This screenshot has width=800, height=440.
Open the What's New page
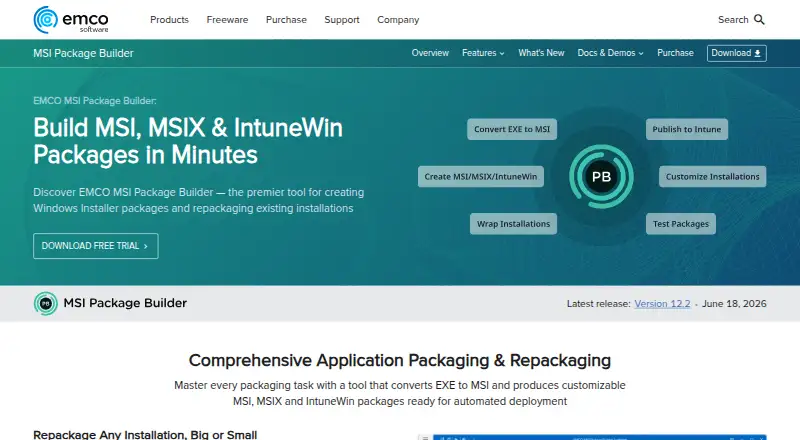tap(541, 53)
